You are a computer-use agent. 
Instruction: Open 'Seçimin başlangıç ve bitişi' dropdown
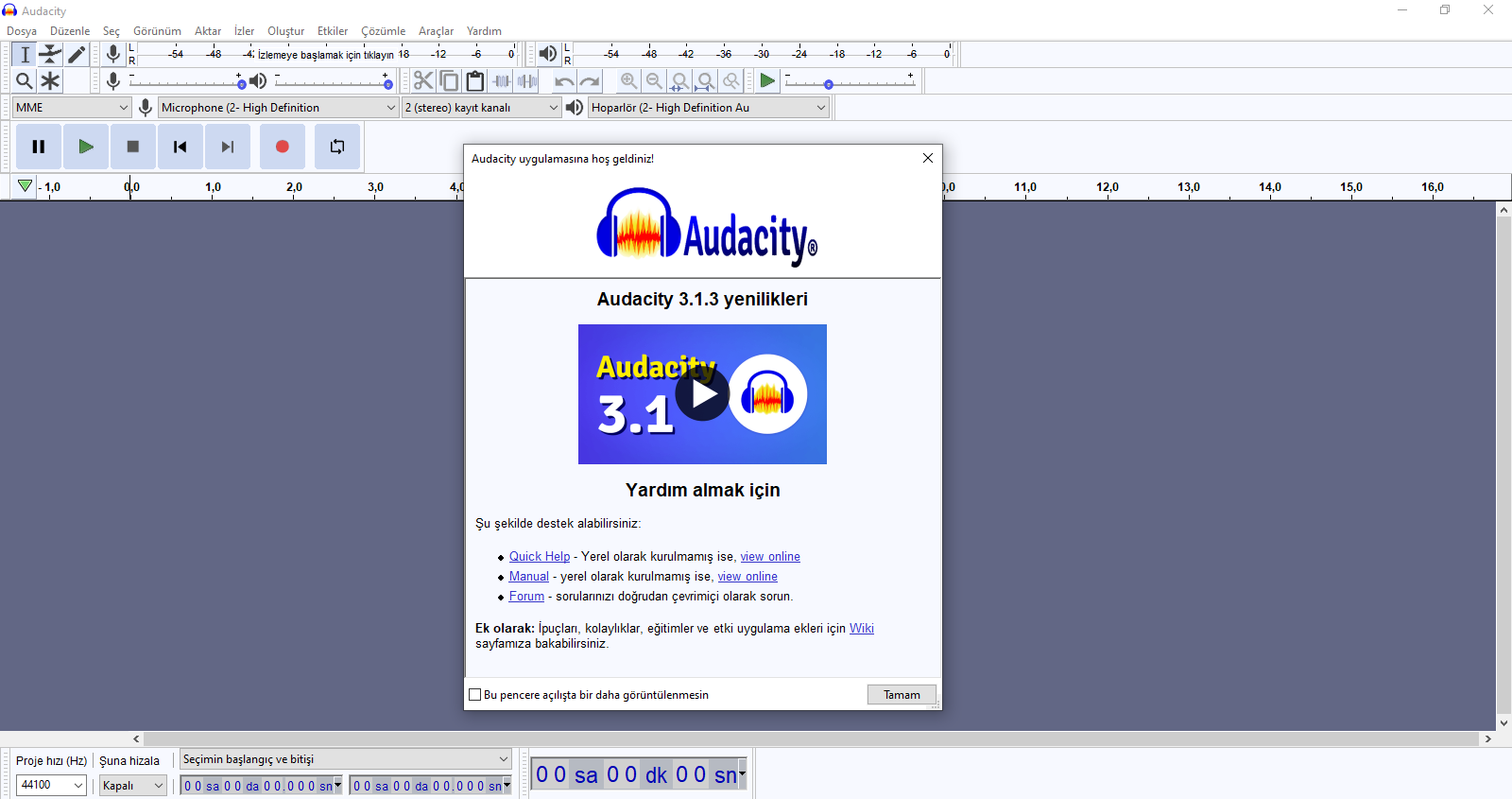pos(346,759)
